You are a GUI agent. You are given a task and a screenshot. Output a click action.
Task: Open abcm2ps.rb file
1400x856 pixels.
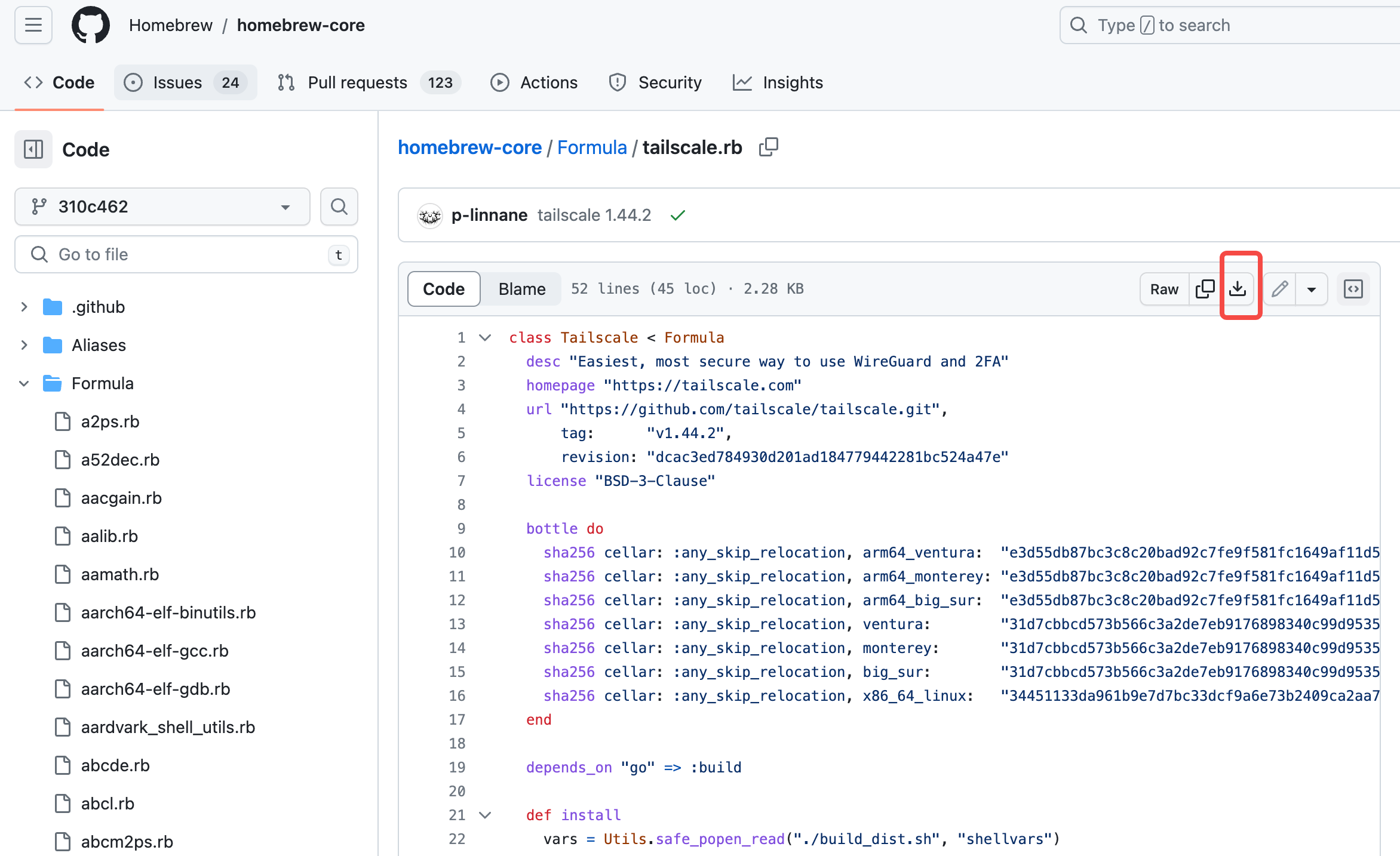(x=127, y=842)
